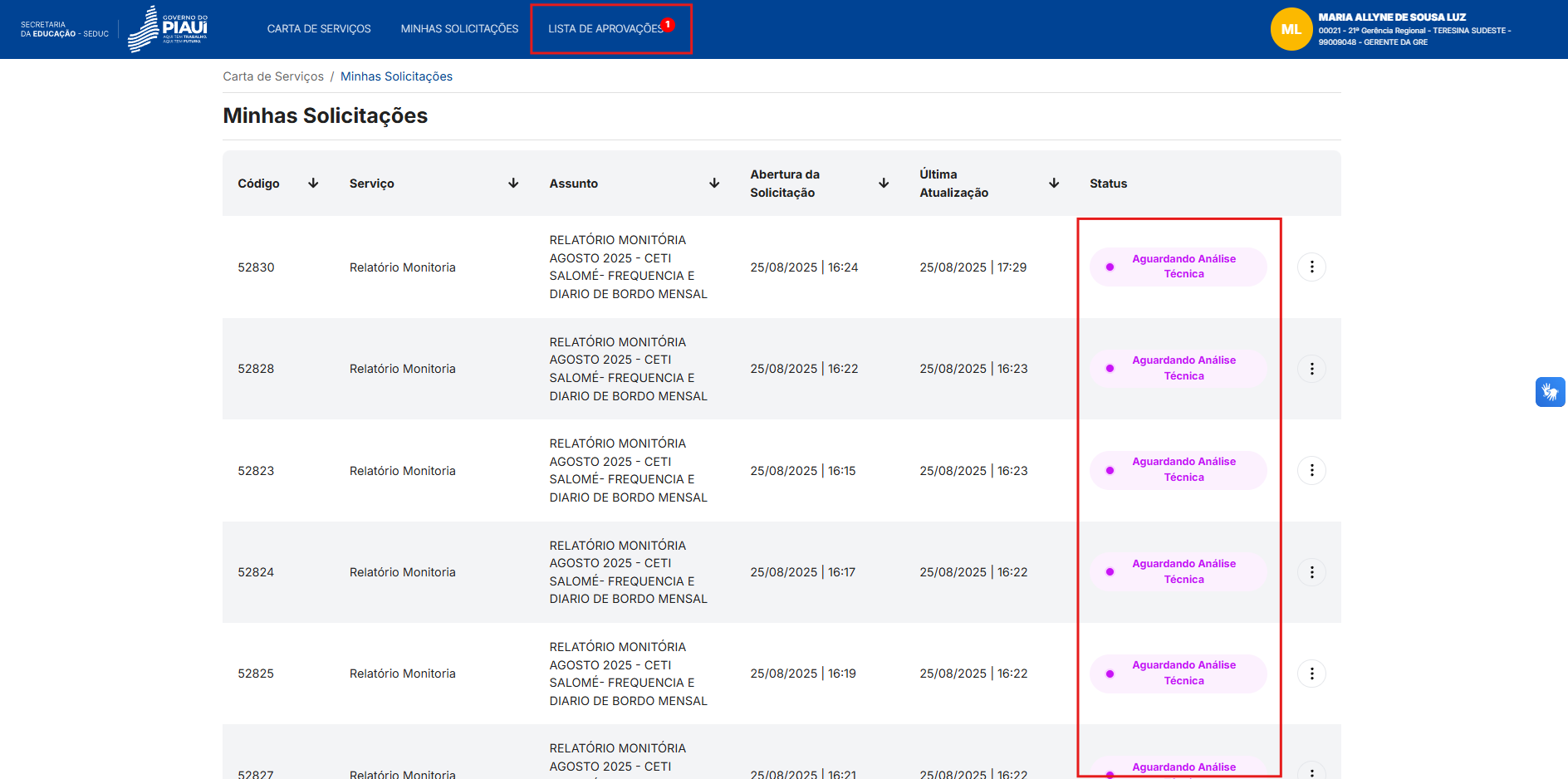1568x779 pixels.
Task: Click Carta de Serviços breadcrumb link
Action: click(273, 76)
